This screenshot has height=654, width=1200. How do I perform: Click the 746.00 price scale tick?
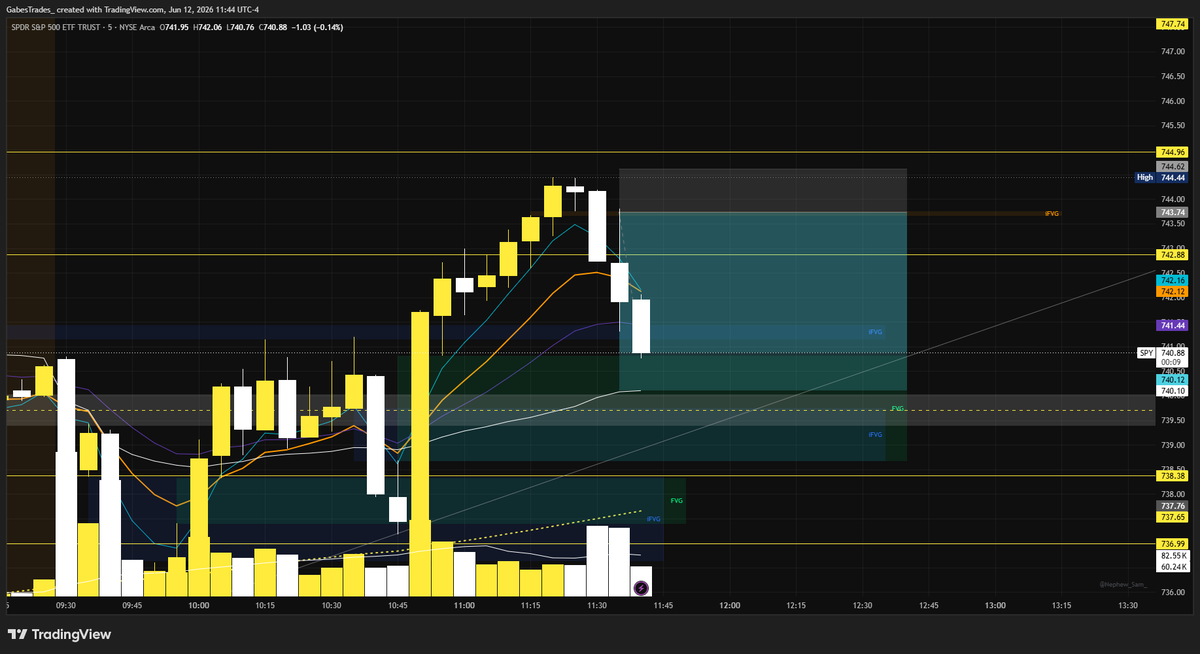coord(1174,101)
